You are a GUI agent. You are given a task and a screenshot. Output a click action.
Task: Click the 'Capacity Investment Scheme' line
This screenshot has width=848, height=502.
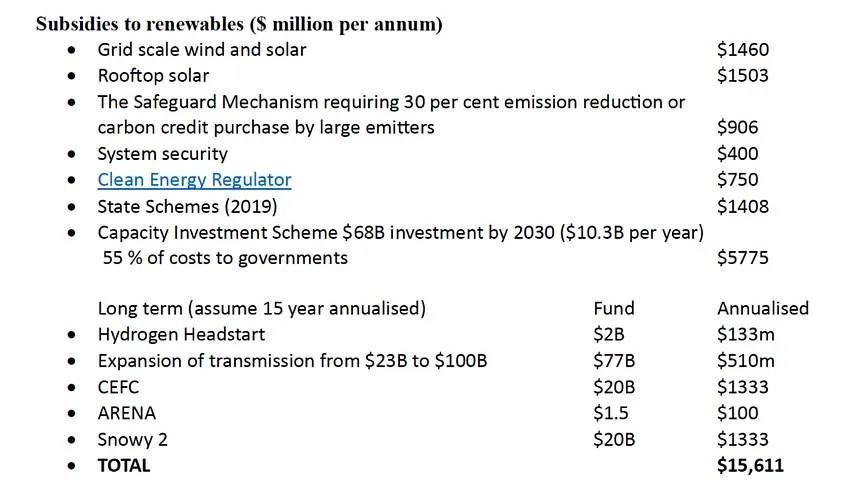401,232
